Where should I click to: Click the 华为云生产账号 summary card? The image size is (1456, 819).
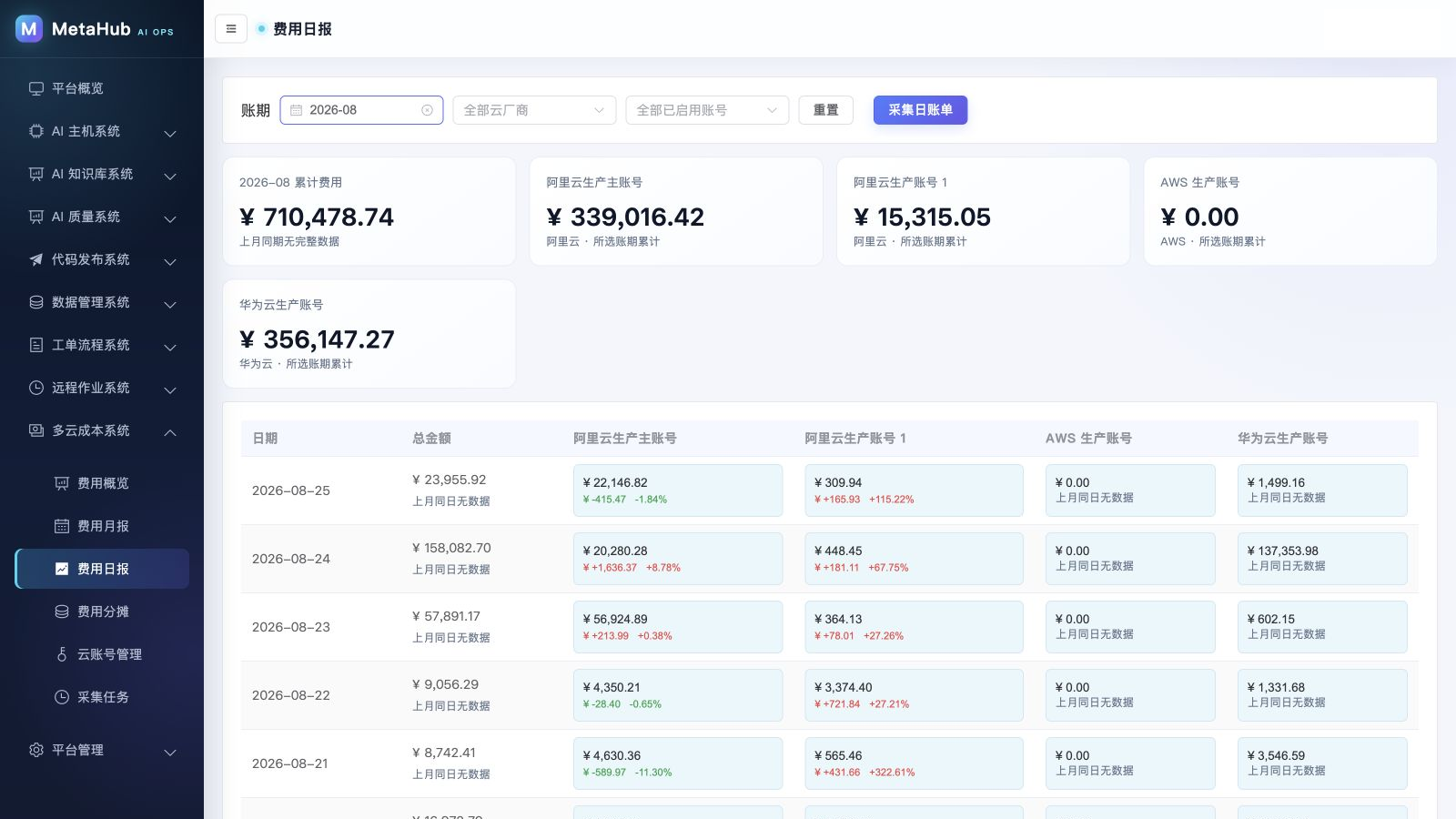pyautogui.click(x=369, y=334)
